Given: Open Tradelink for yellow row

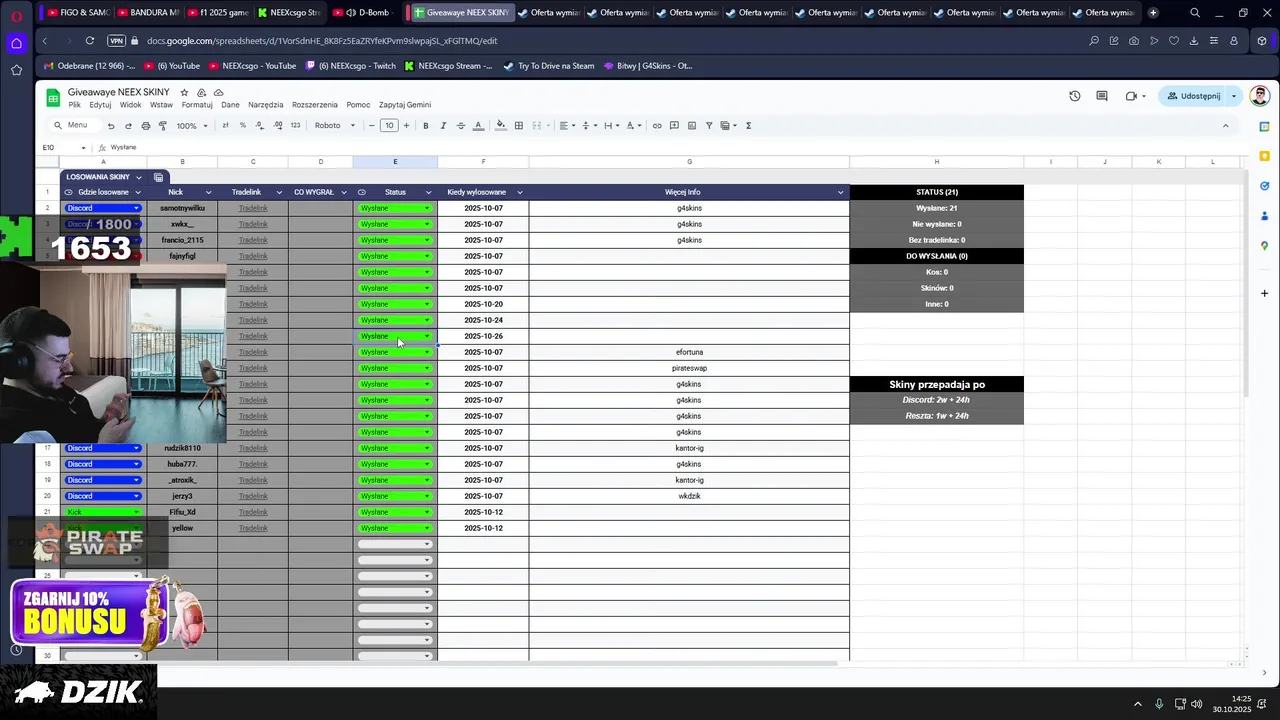Looking at the screenshot, I should tap(253, 528).
